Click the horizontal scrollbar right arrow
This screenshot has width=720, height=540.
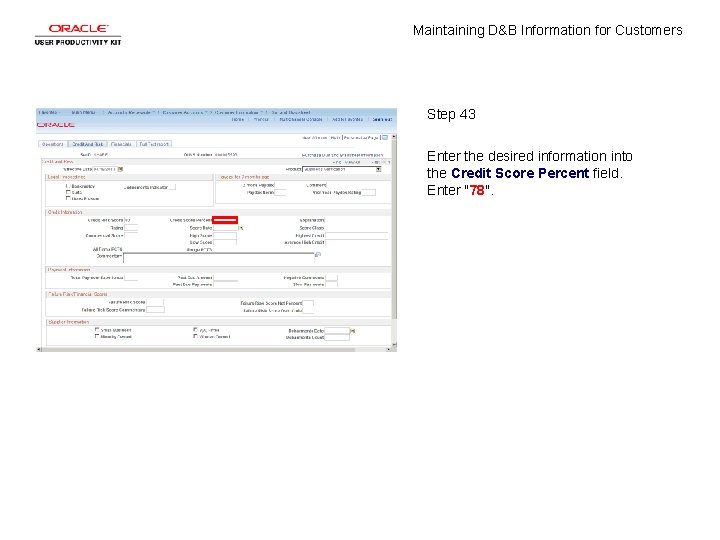388,349
